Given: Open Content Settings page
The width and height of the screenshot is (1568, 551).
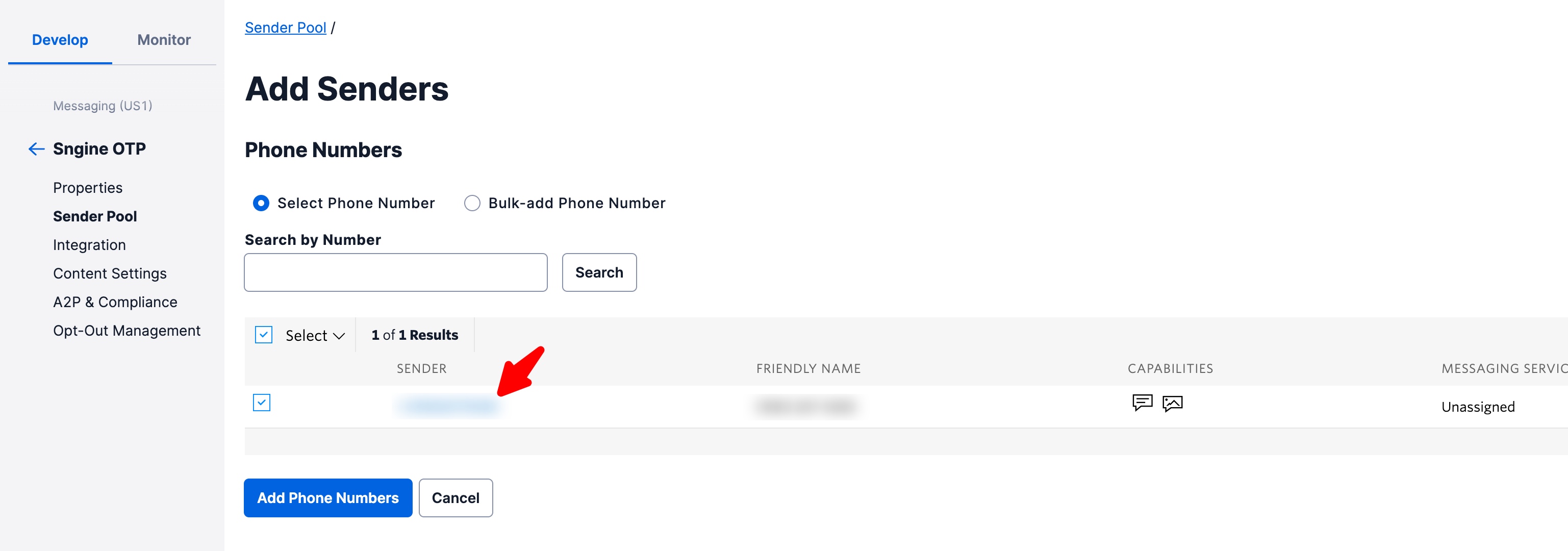Looking at the screenshot, I should (110, 274).
